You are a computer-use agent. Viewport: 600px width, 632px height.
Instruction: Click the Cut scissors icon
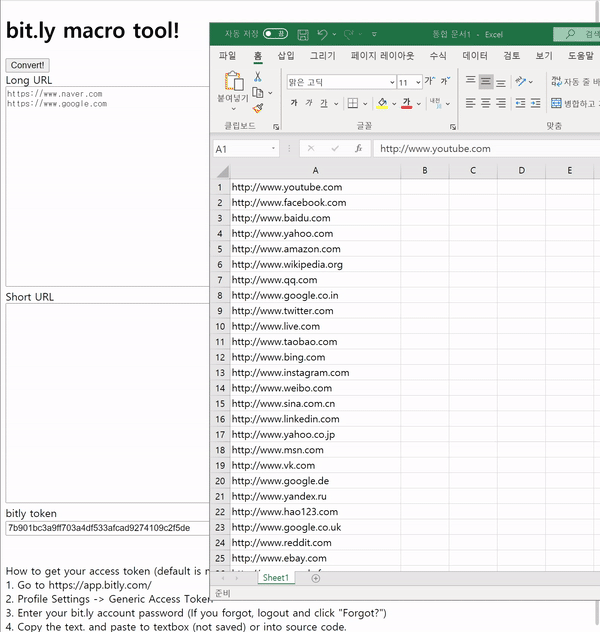pos(257,77)
